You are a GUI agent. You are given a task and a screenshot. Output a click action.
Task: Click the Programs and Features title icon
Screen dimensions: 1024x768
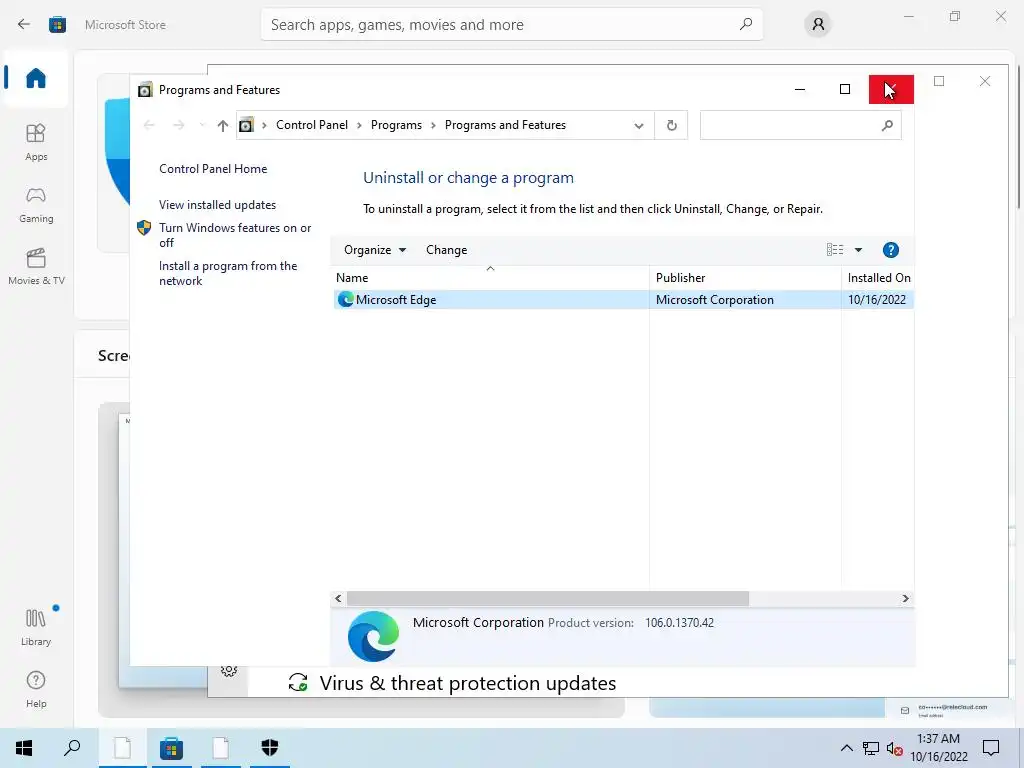[145, 89]
